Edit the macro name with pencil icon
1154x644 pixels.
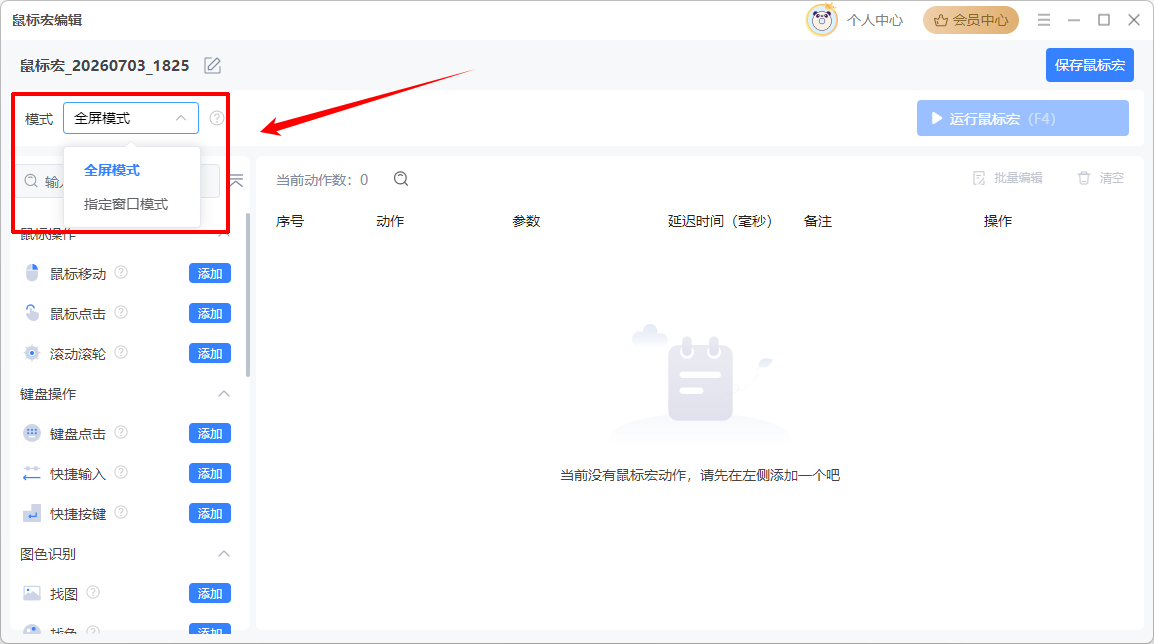coord(213,66)
